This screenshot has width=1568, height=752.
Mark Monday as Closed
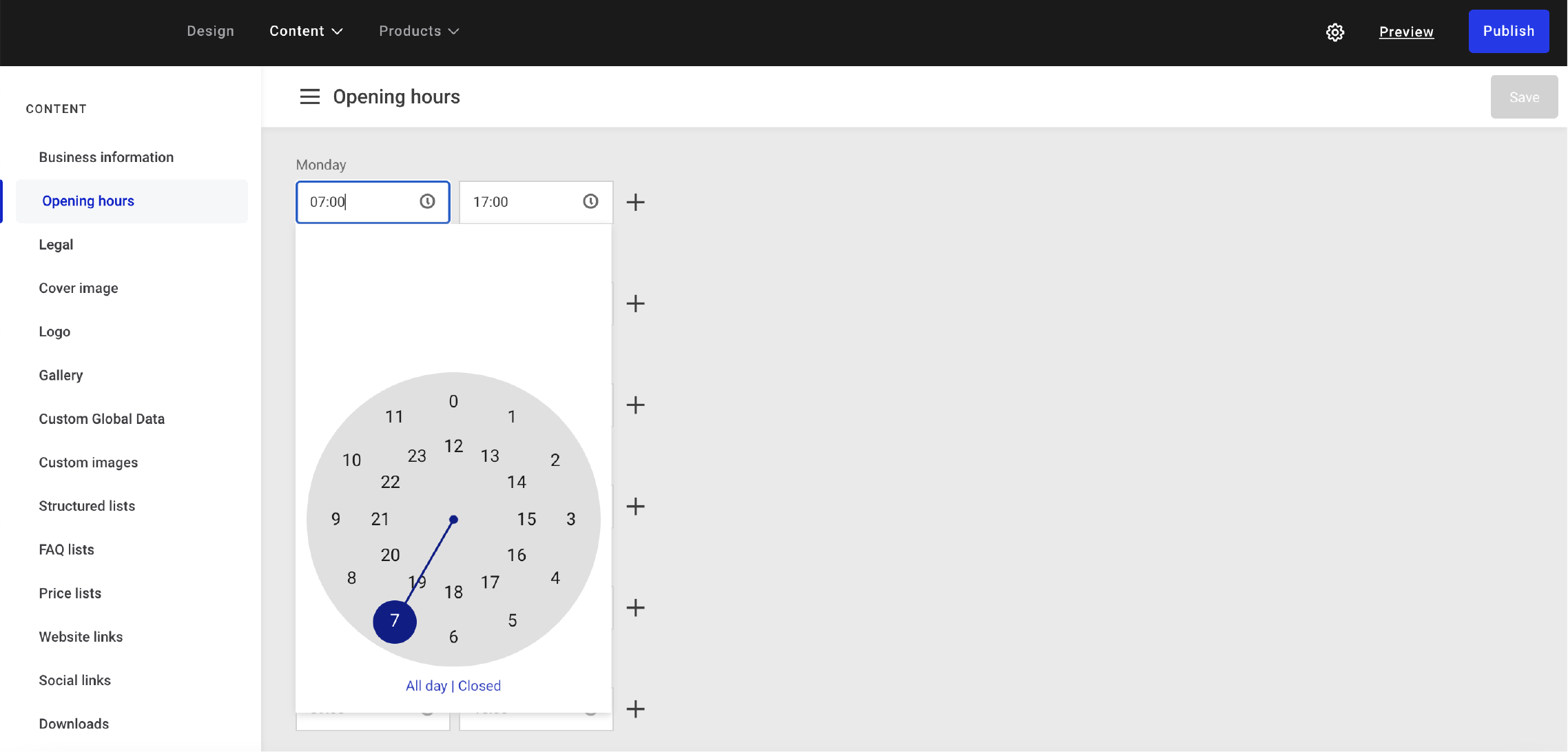click(x=479, y=686)
